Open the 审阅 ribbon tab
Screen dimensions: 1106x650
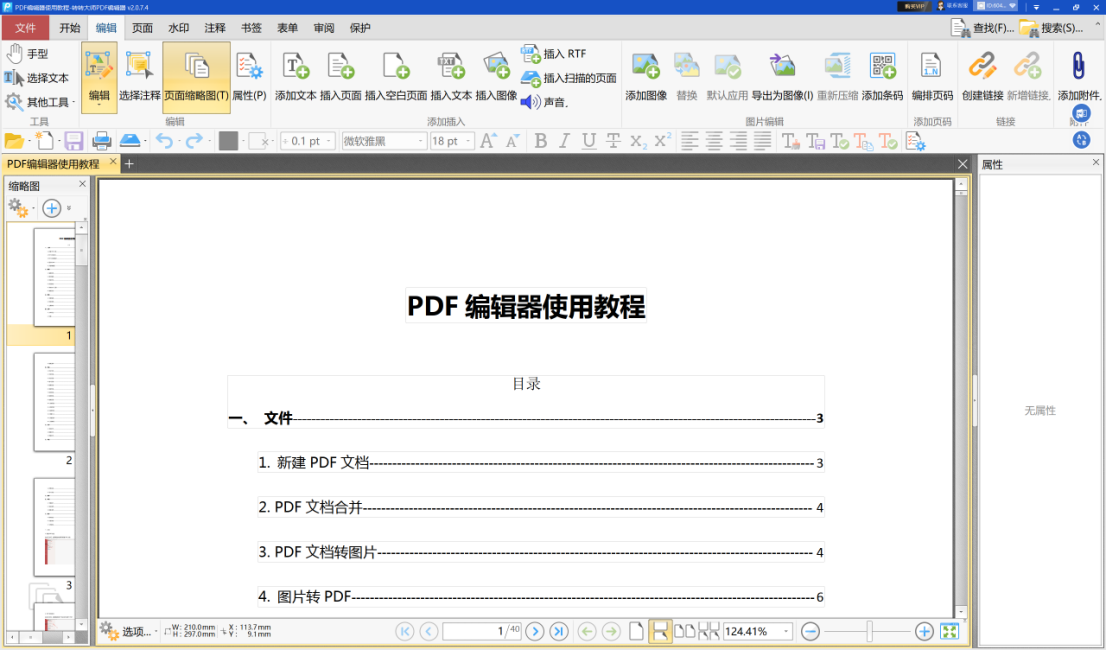[323, 28]
